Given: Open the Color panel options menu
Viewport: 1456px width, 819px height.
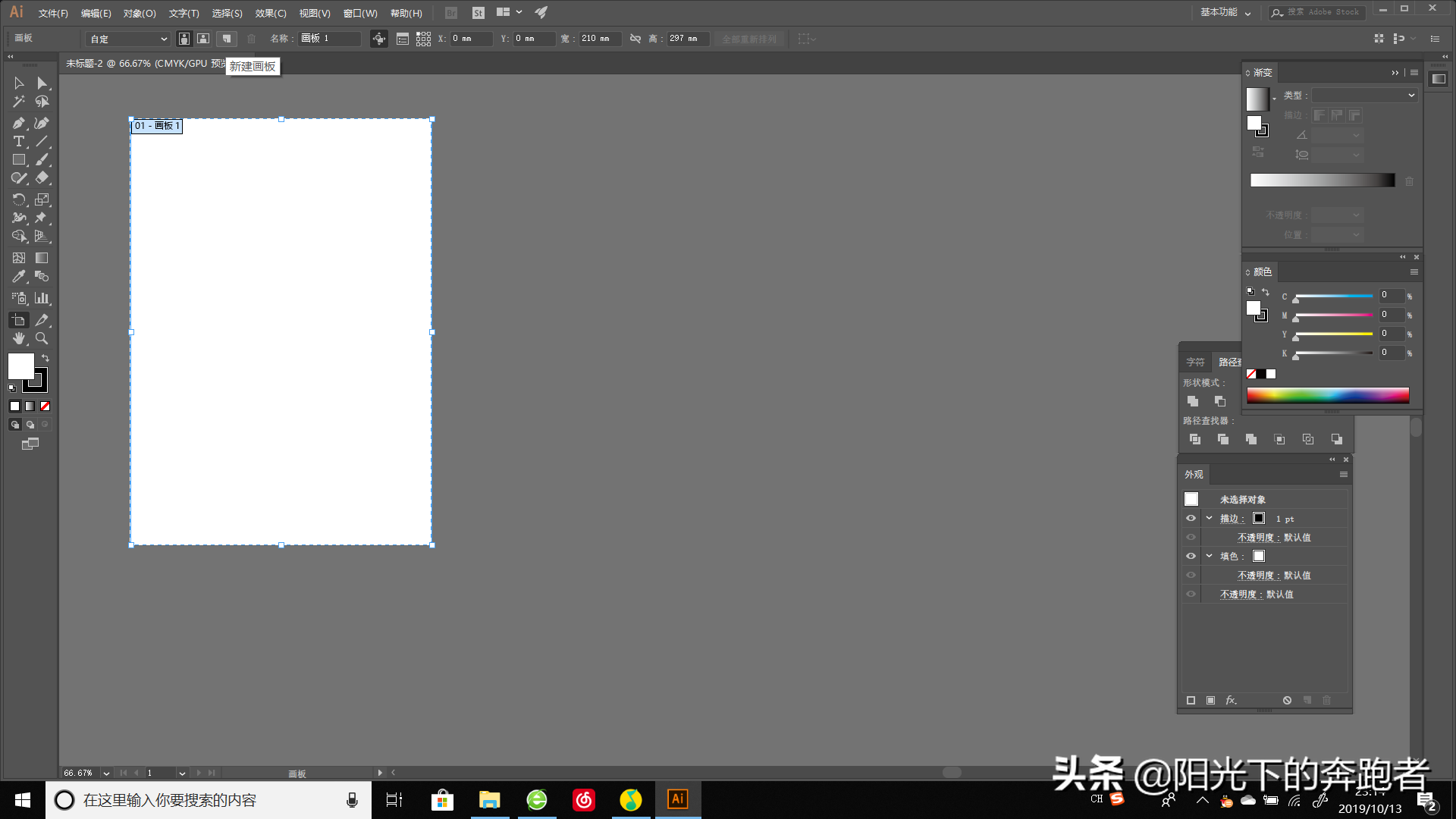Looking at the screenshot, I should 1414,272.
